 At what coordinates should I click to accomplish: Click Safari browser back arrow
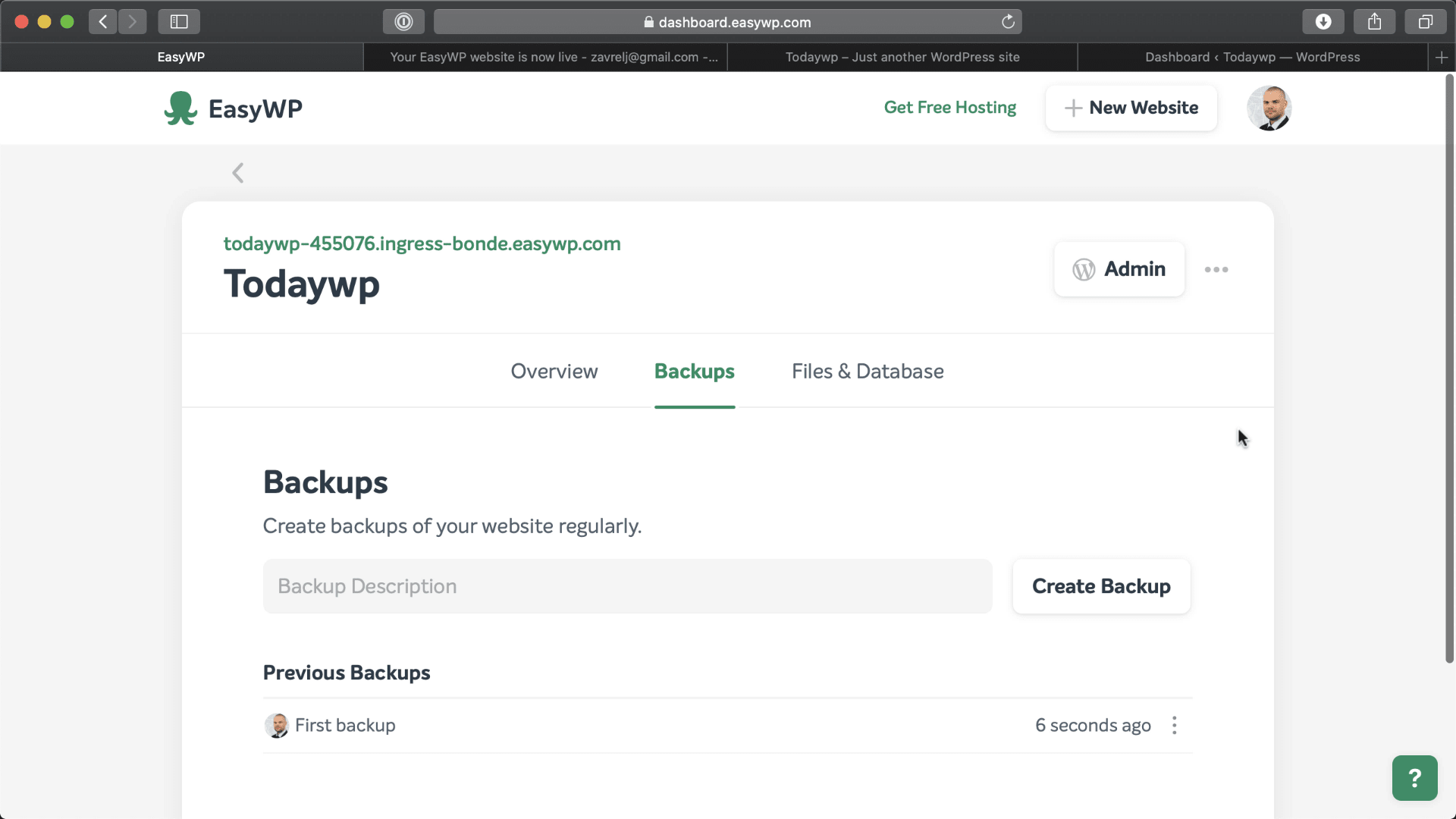103,22
